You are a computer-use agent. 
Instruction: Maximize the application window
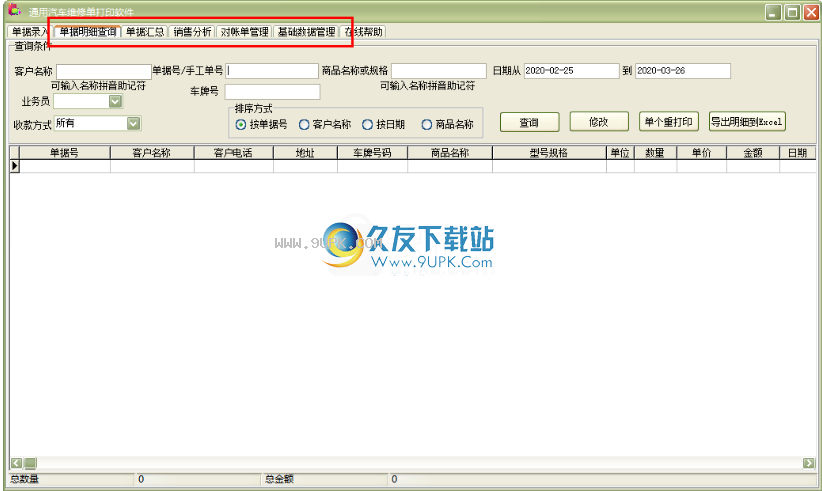pos(792,12)
